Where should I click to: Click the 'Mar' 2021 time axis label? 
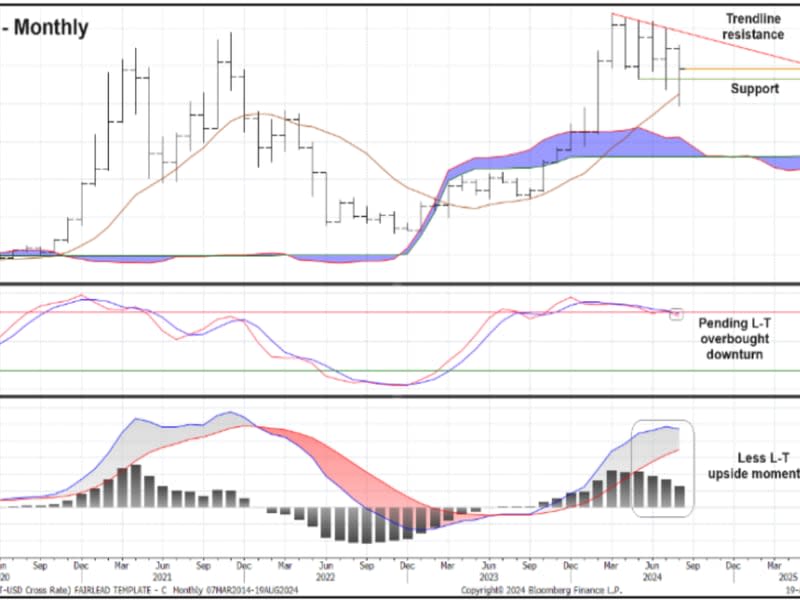click(121, 566)
